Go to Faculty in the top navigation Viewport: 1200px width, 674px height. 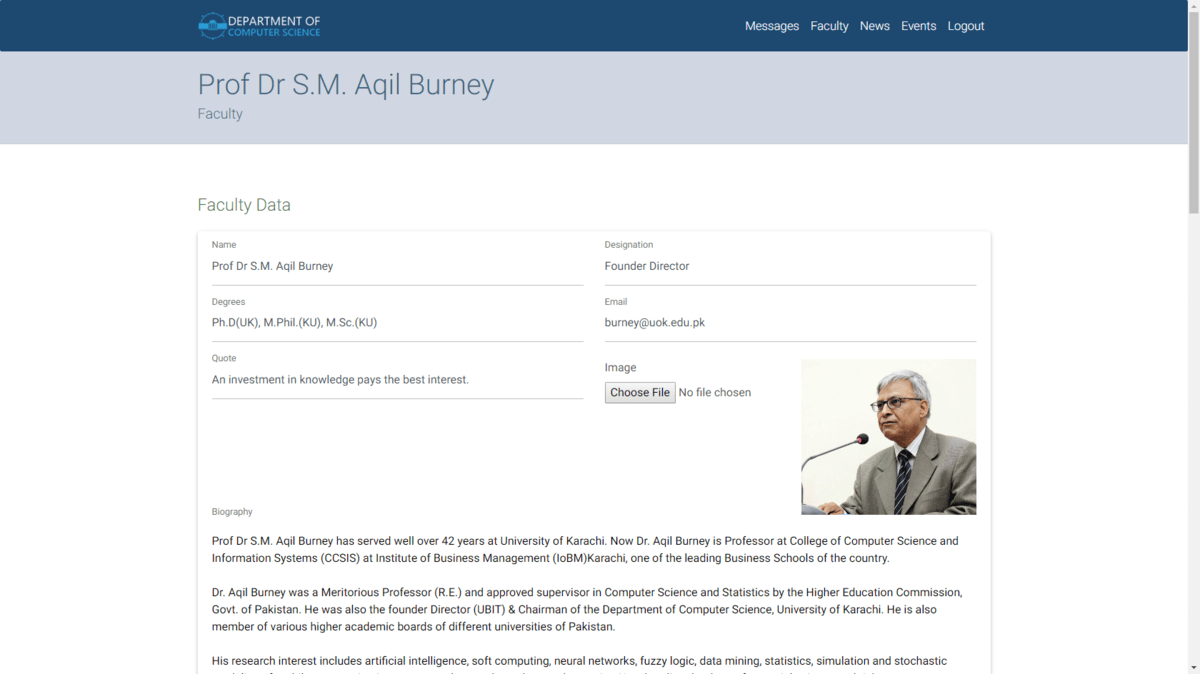click(x=829, y=26)
